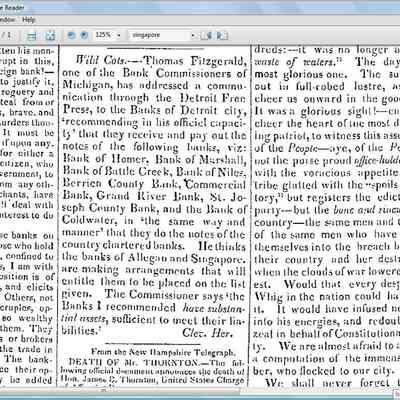Viewport: 400px width, 400px height.
Task: Open the find options dropdown arrow
Action: (193, 35)
